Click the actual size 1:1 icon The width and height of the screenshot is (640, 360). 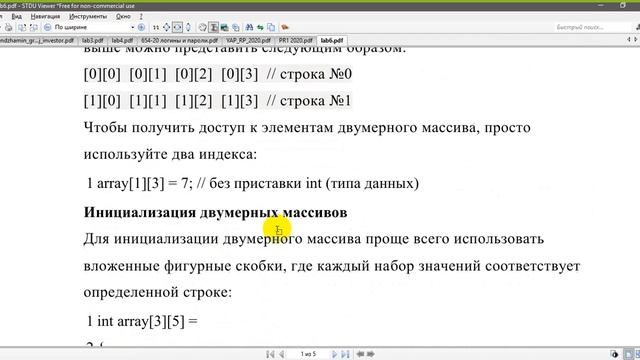pyautogui.click(x=156, y=27)
